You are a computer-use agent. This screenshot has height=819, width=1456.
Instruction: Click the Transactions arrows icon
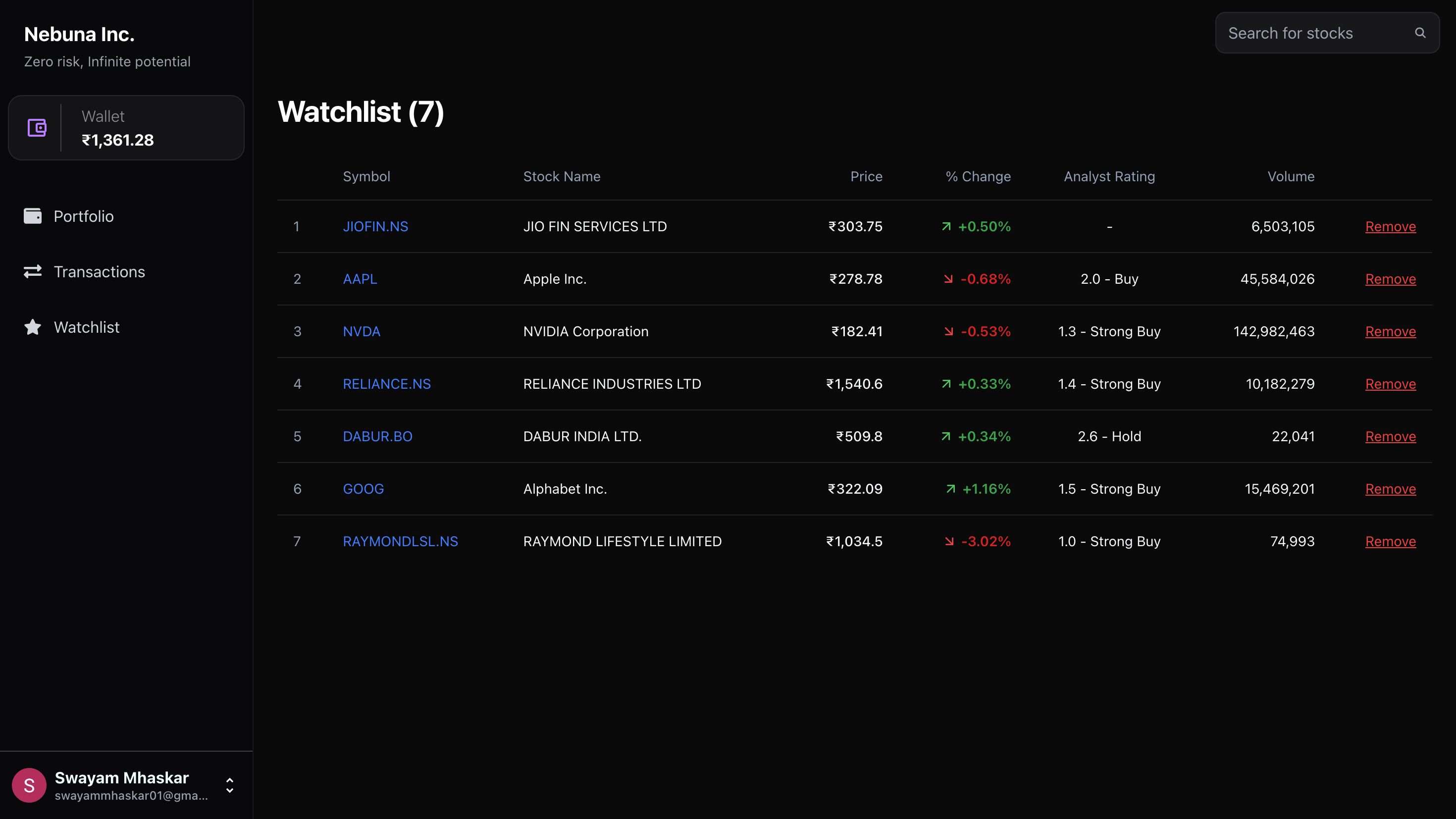(33, 271)
